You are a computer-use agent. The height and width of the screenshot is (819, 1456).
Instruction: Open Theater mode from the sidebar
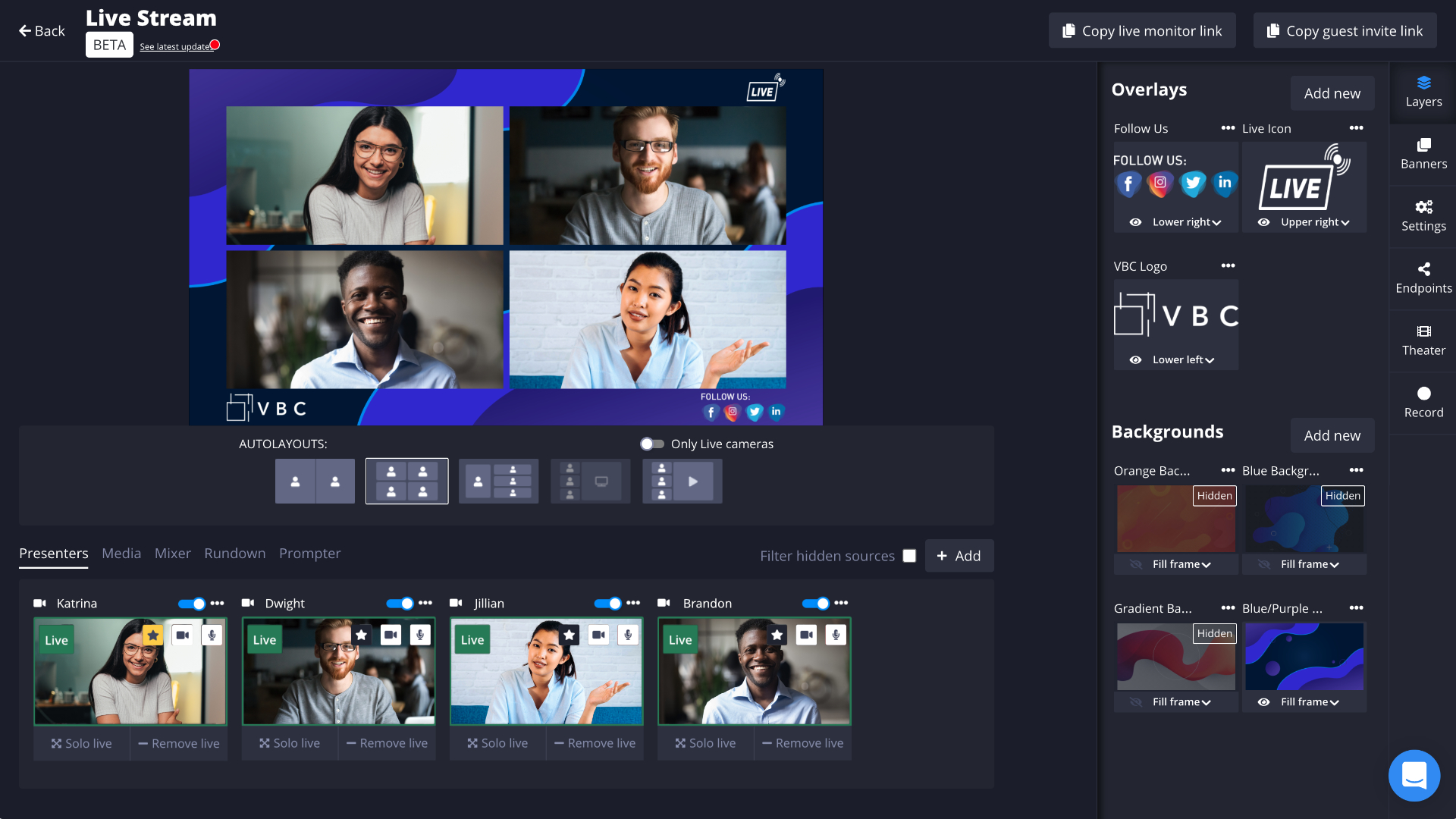coord(1423,340)
